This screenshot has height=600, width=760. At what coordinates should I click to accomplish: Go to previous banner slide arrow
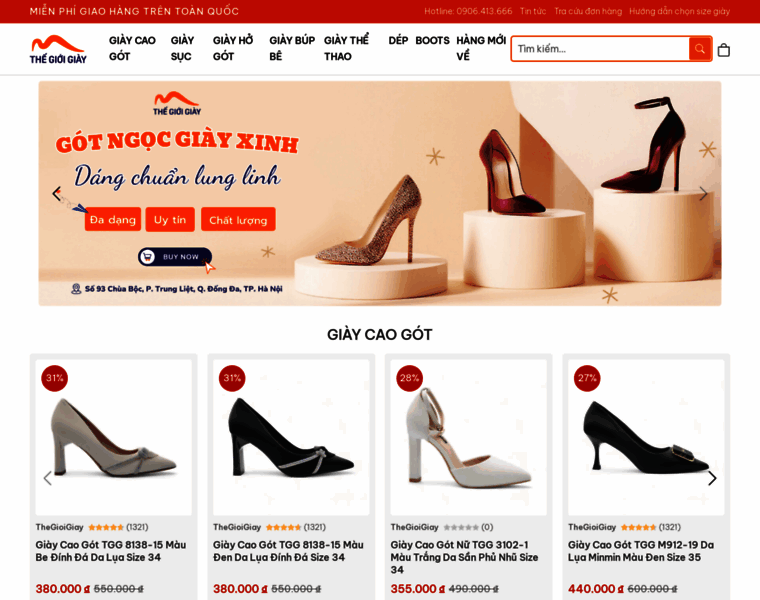[57, 193]
